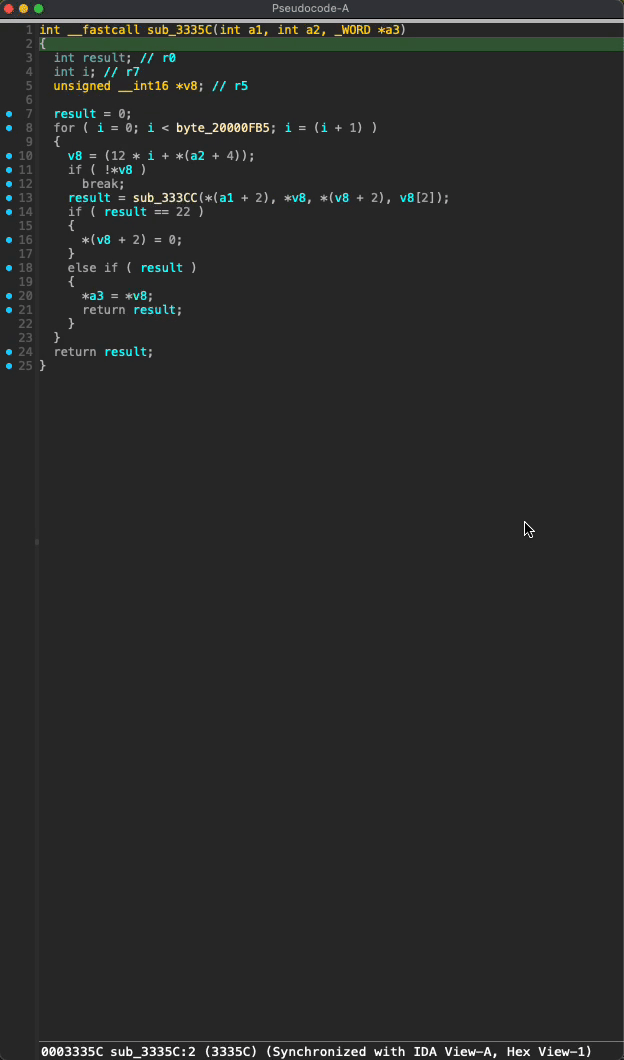This screenshot has height=1060, width=624.
Task: Select the called function sub_333CC
Action: coord(166,197)
